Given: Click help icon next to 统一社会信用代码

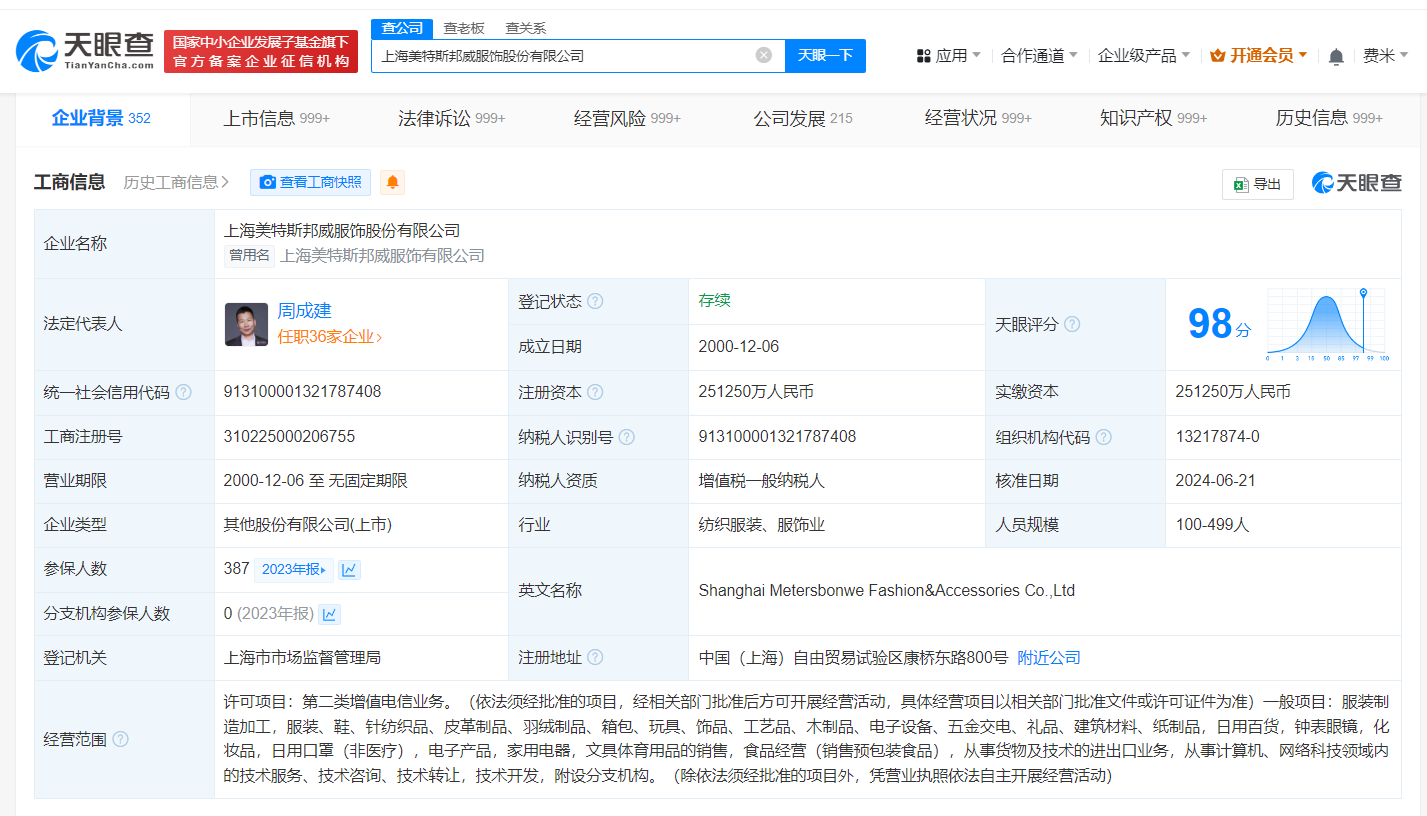Looking at the screenshot, I should coord(183,392).
